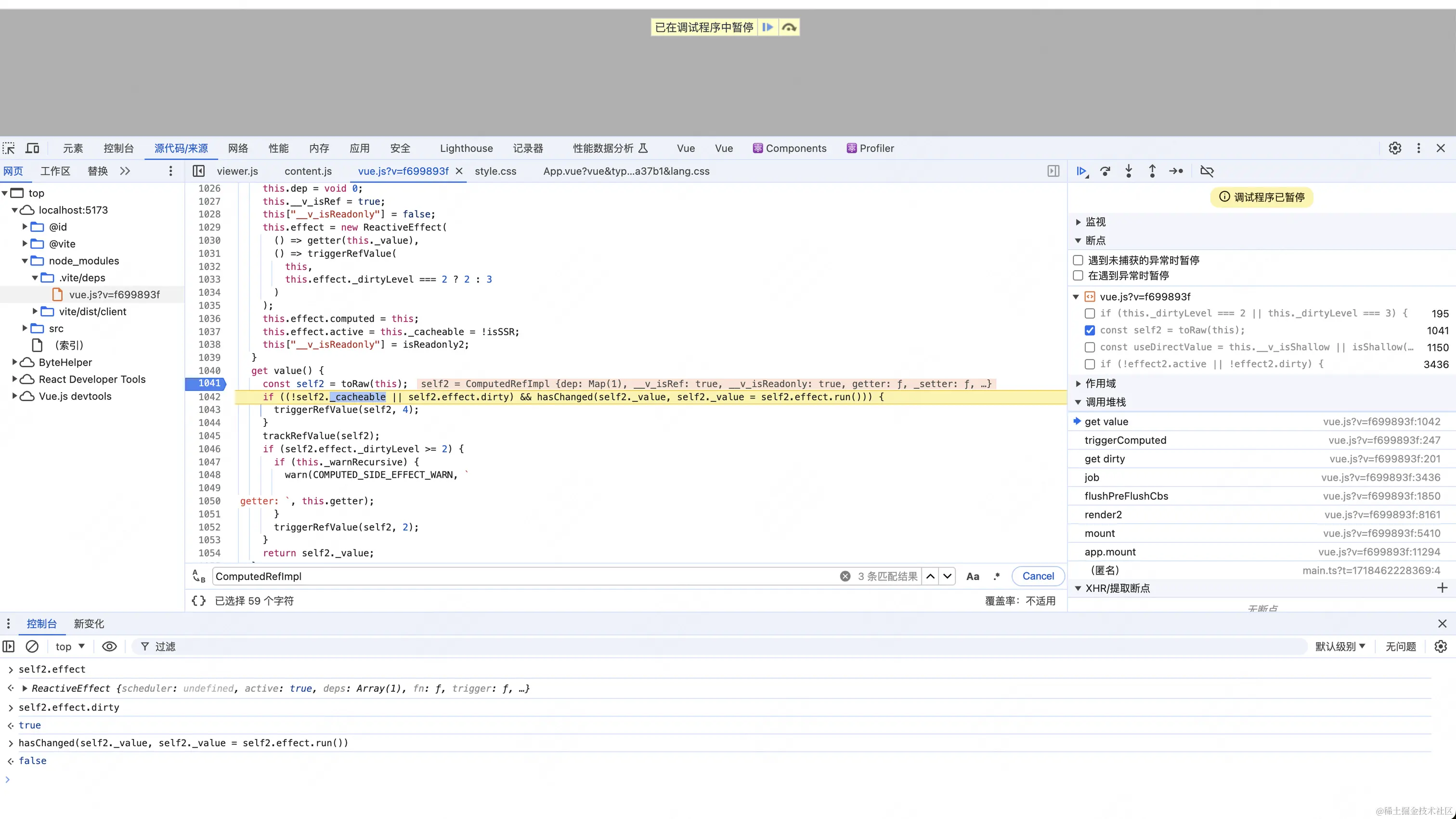This screenshot has width=1456, height=819.
Task: Pretty-print the source with braces icon
Action: [198, 601]
